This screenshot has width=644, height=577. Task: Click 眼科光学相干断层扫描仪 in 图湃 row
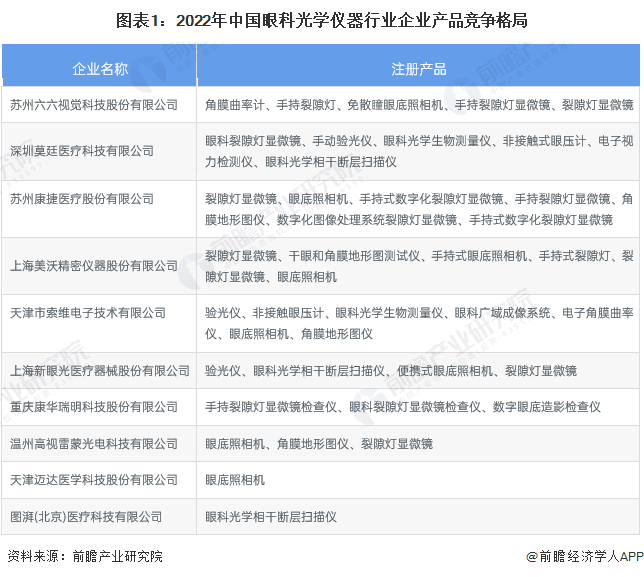click(271, 517)
